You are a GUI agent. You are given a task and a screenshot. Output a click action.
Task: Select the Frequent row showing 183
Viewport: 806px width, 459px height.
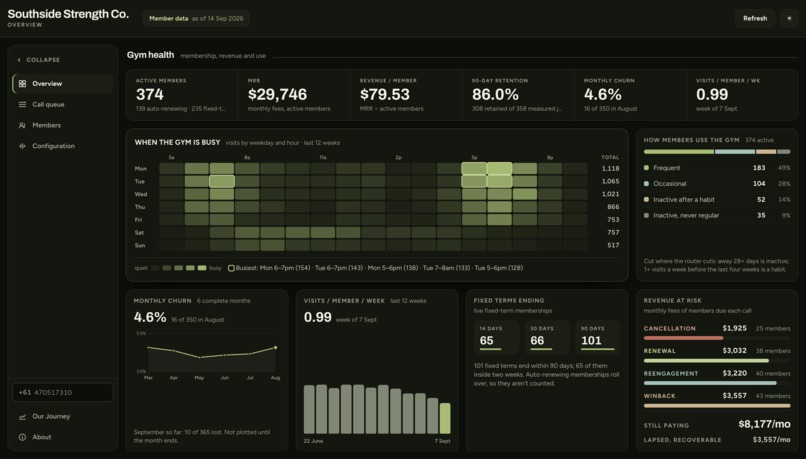[x=717, y=168]
